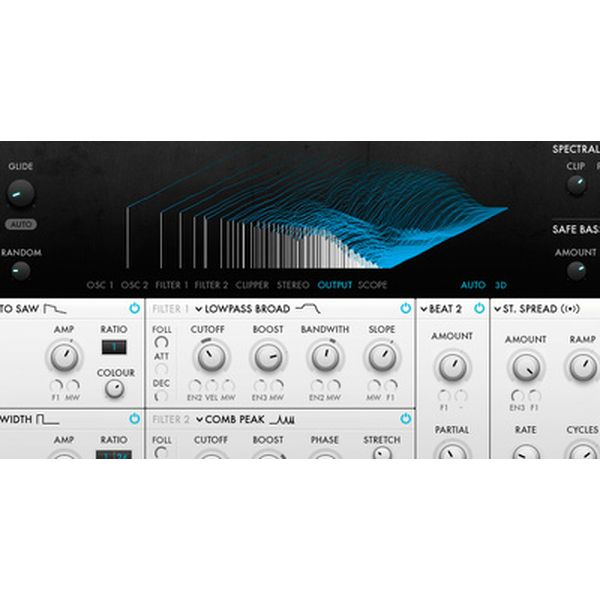Image resolution: width=600 pixels, height=600 pixels.
Task: Click the Filter 1 Slope knob
Action: [381, 356]
